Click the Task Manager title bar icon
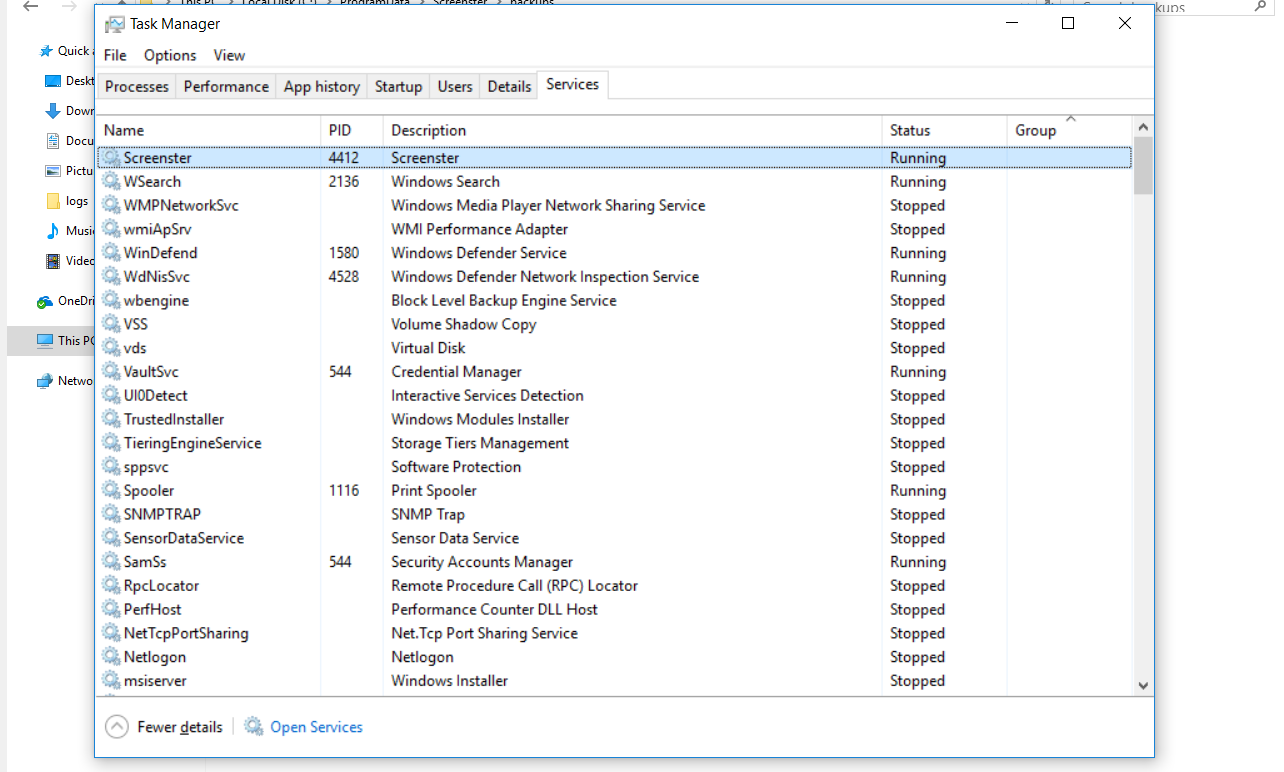 (x=115, y=24)
